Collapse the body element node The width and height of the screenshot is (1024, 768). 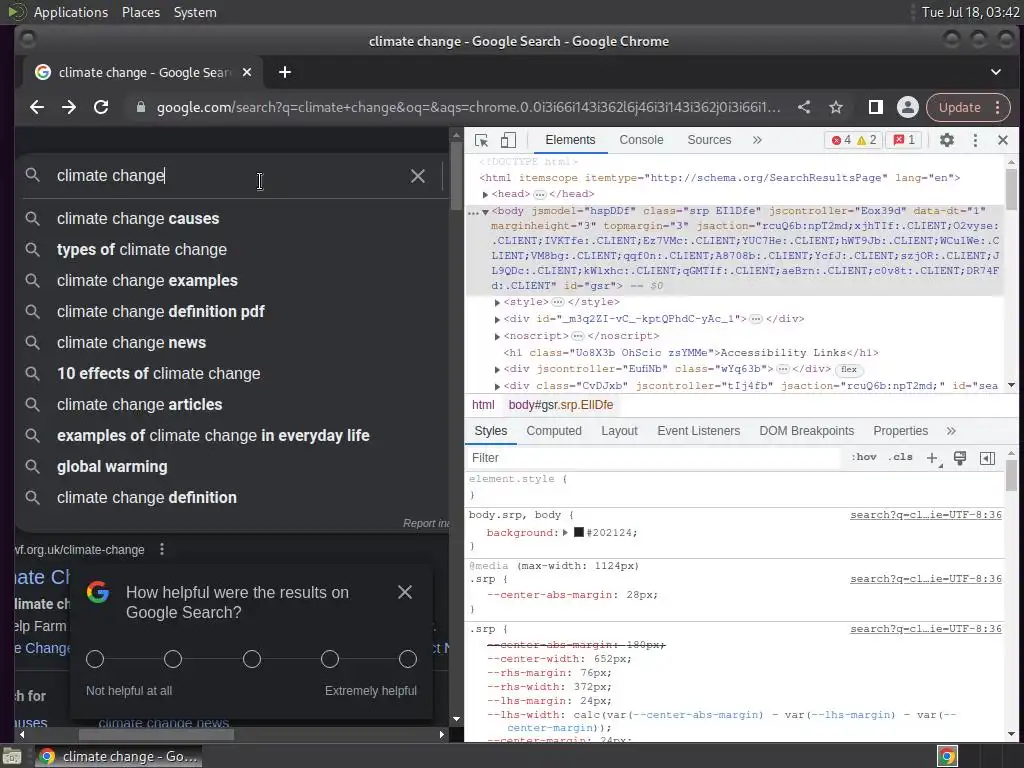pos(485,212)
